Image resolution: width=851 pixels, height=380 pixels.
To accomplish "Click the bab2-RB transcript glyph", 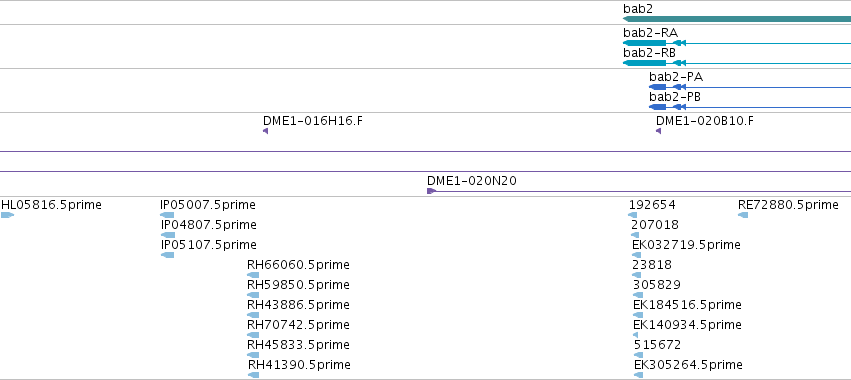I will click(x=737, y=63).
